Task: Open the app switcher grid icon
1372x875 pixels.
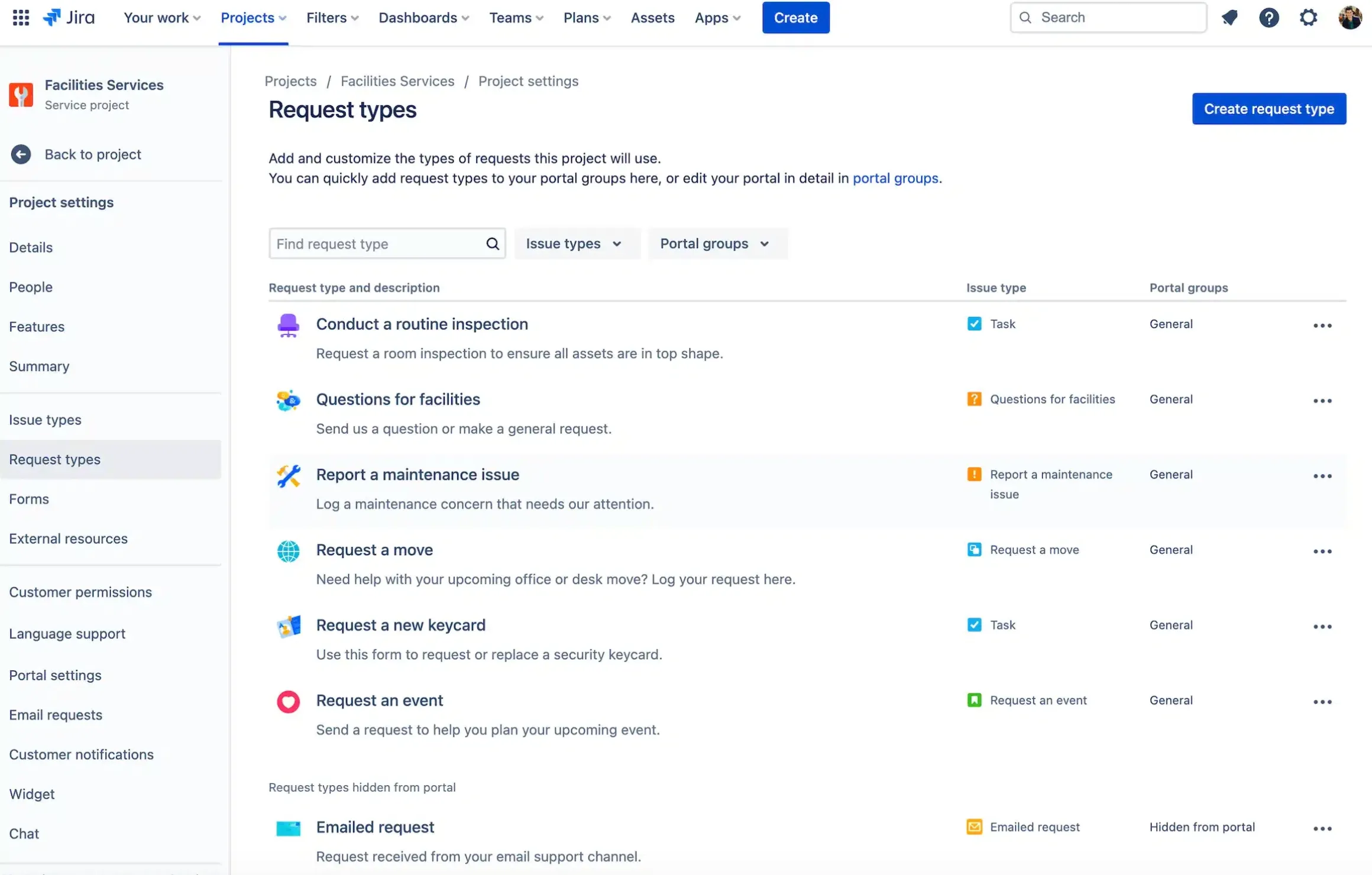Action: click(21, 18)
